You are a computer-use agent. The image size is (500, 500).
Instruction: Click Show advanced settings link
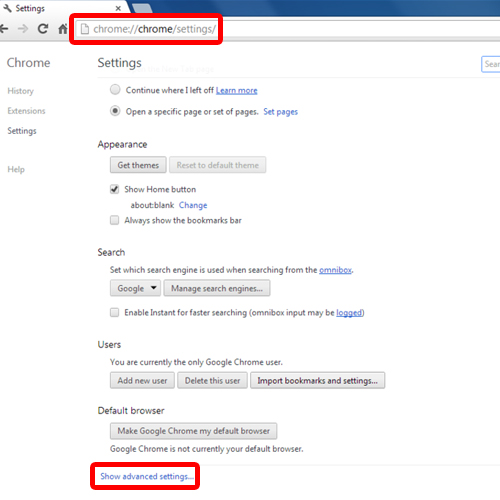(x=147, y=477)
